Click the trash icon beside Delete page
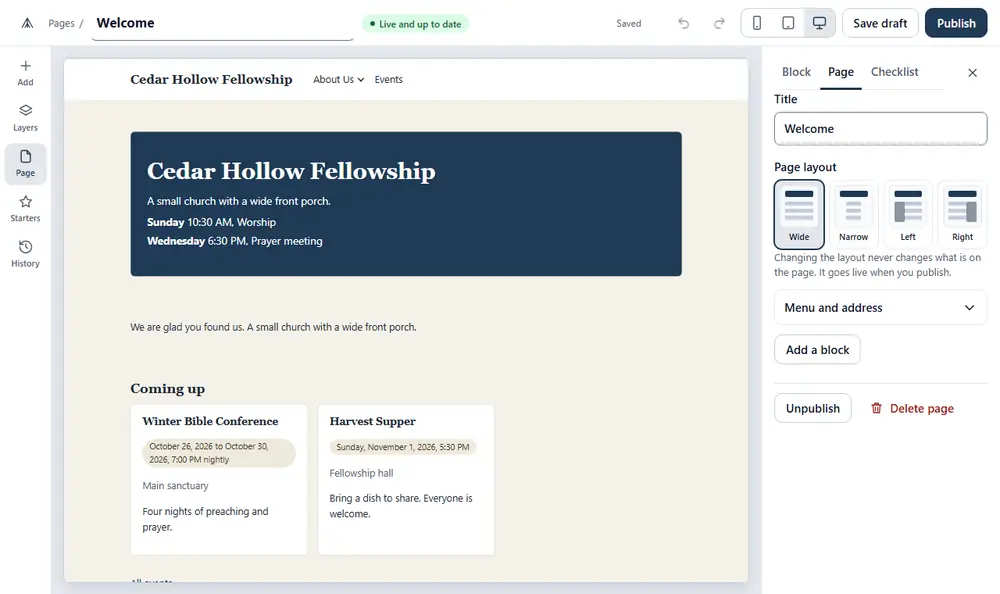 coord(877,408)
